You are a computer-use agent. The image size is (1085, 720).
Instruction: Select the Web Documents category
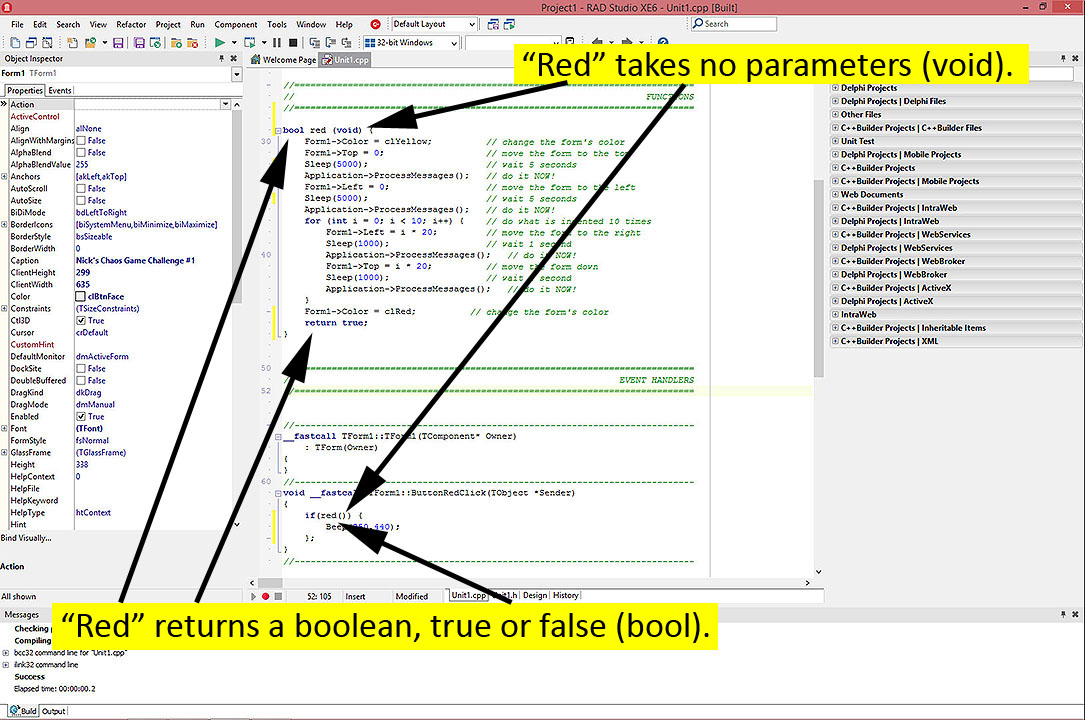[x=872, y=194]
